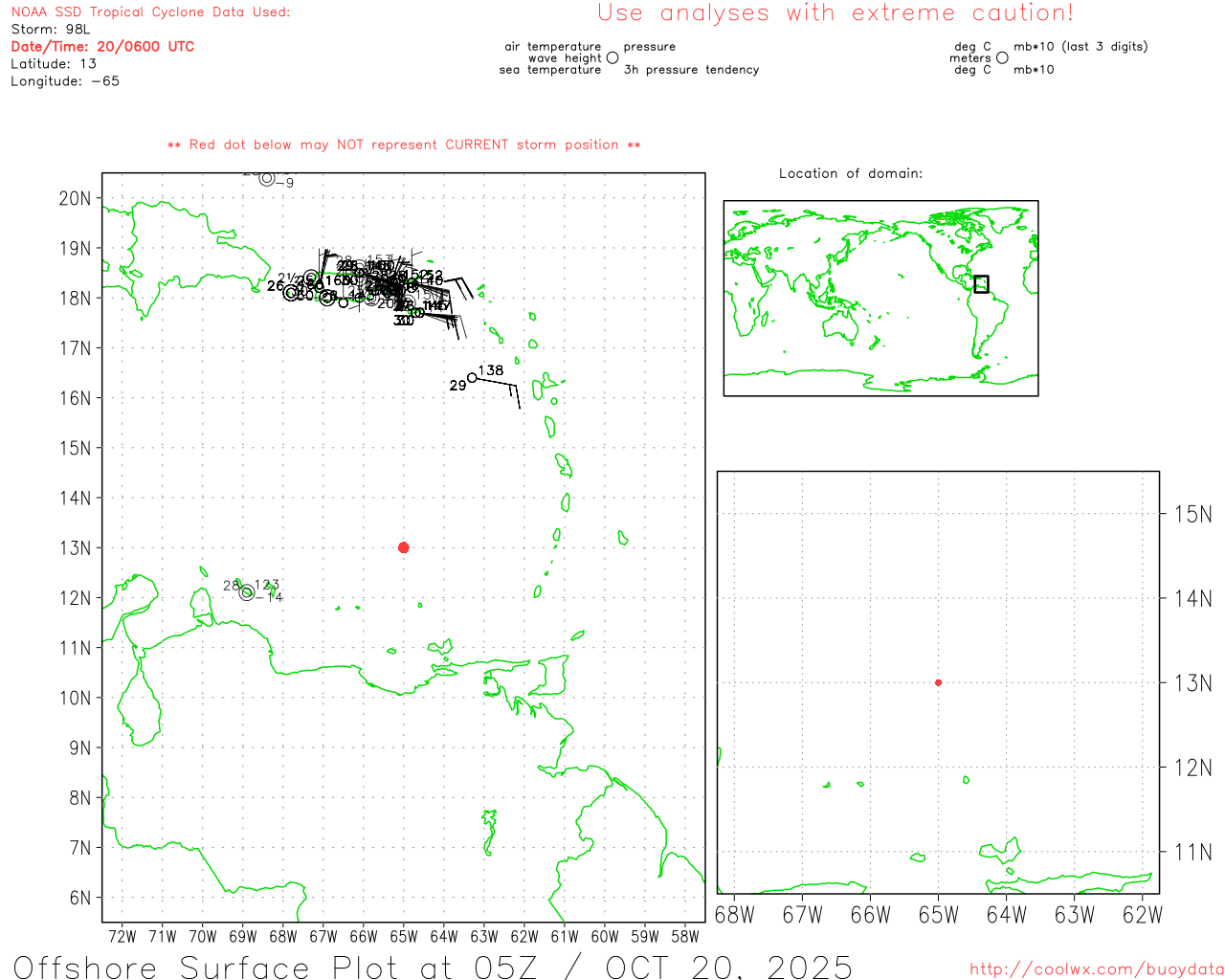Image resolution: width=1225 pixels, height=980 pixels.
Task: Click the red dot in zoomed inset map
Action: (938, 682)
